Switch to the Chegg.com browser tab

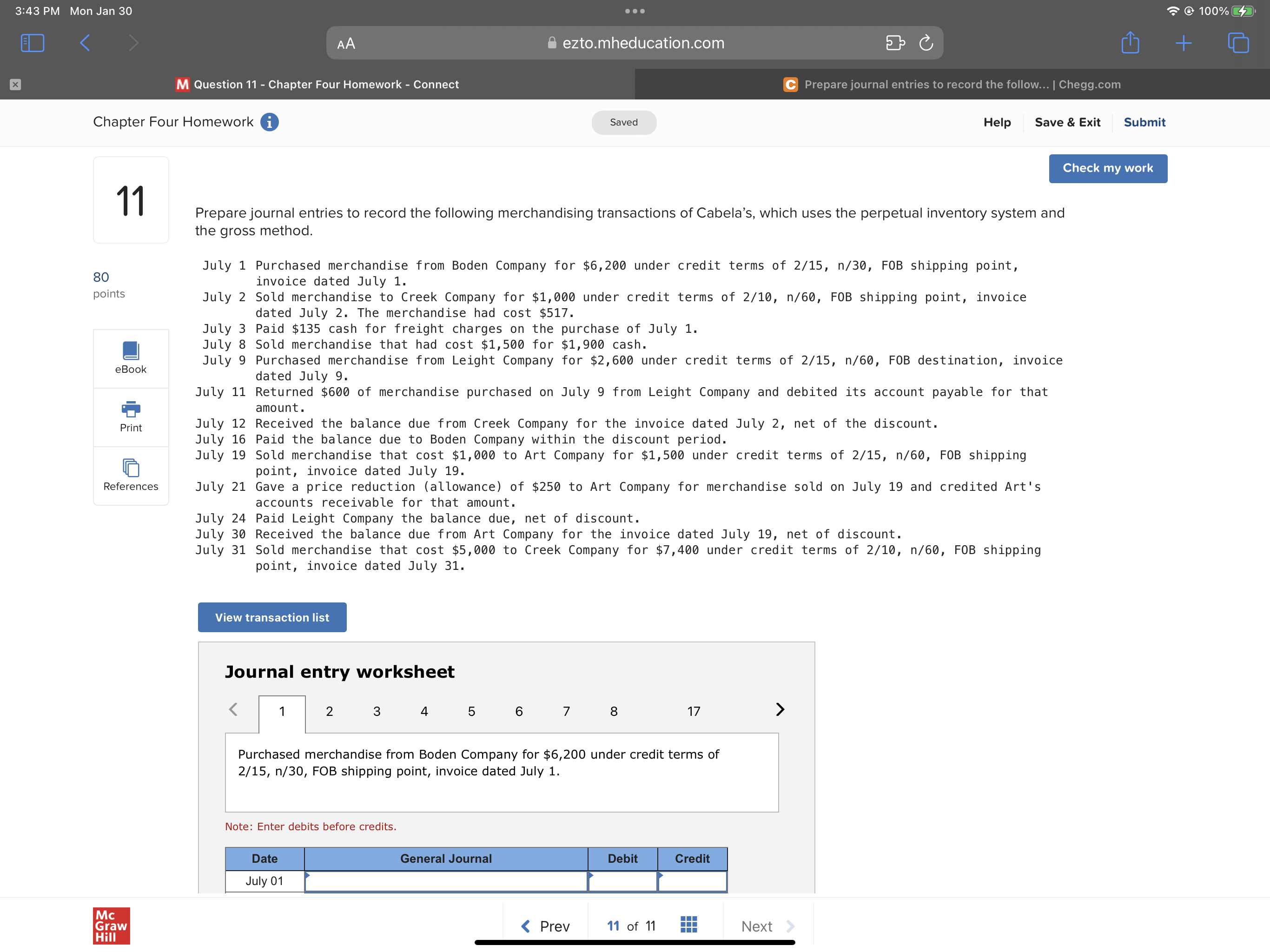[952, 85]
